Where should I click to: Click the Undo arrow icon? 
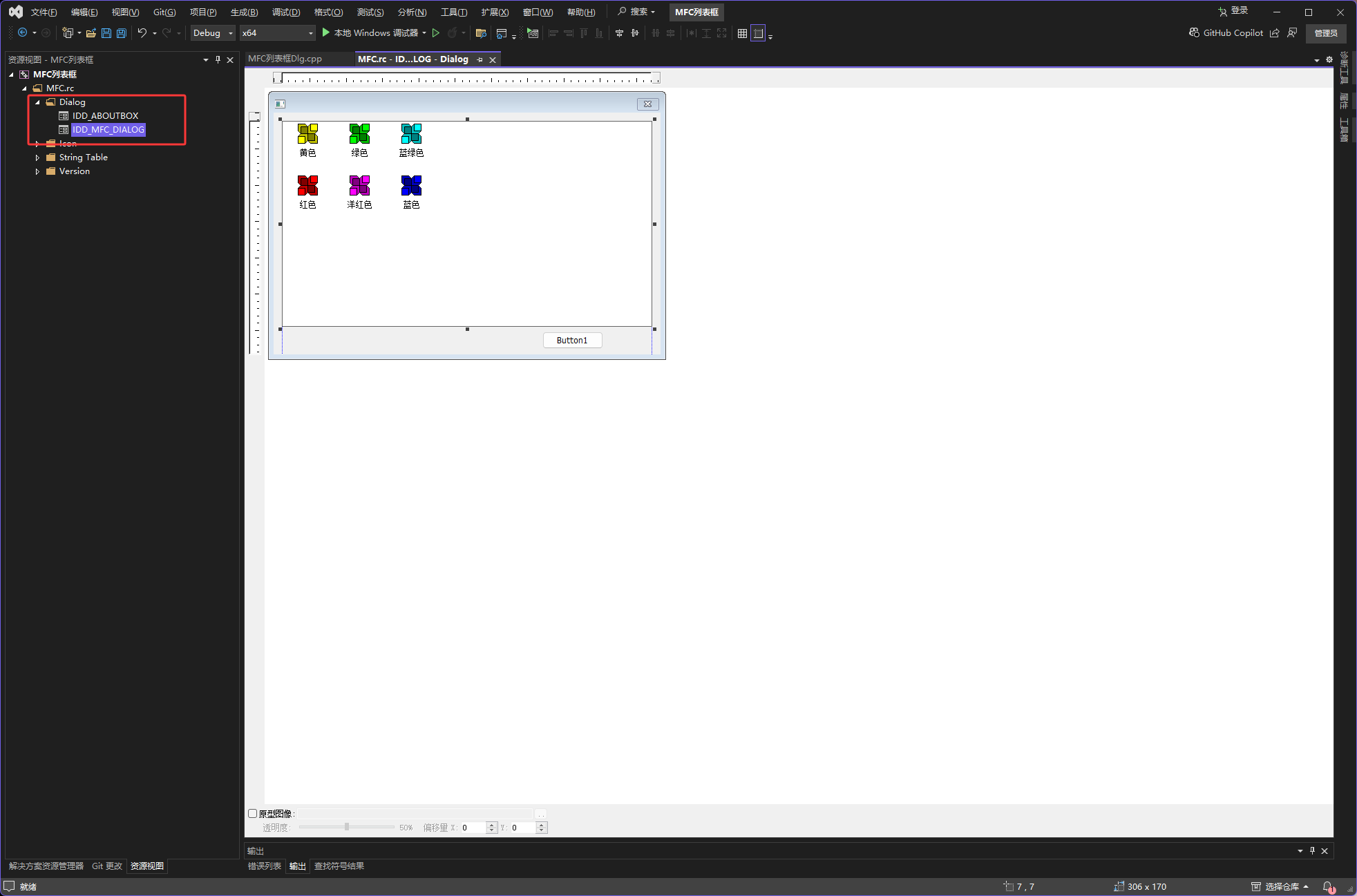click(x=142, y=33)
